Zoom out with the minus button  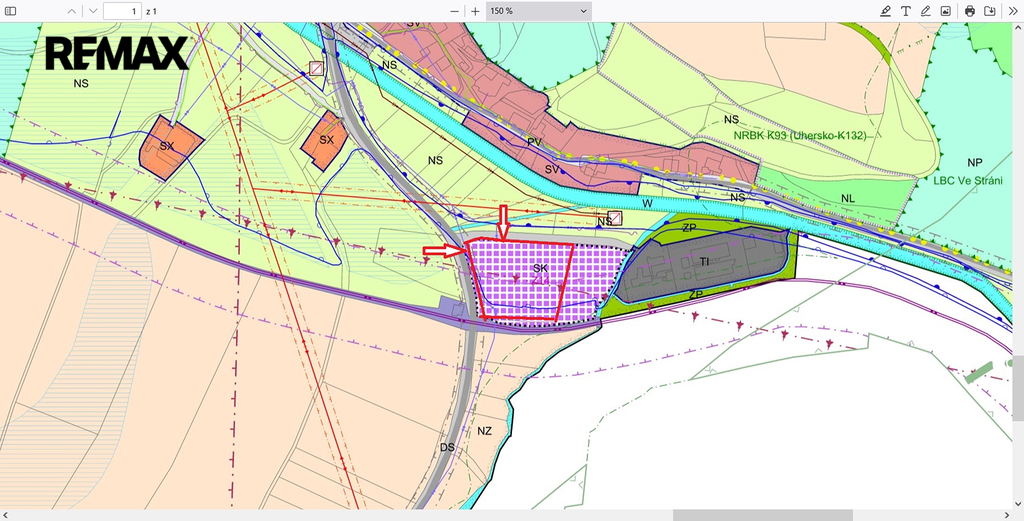pyautogui.click(x=454, y=11)
